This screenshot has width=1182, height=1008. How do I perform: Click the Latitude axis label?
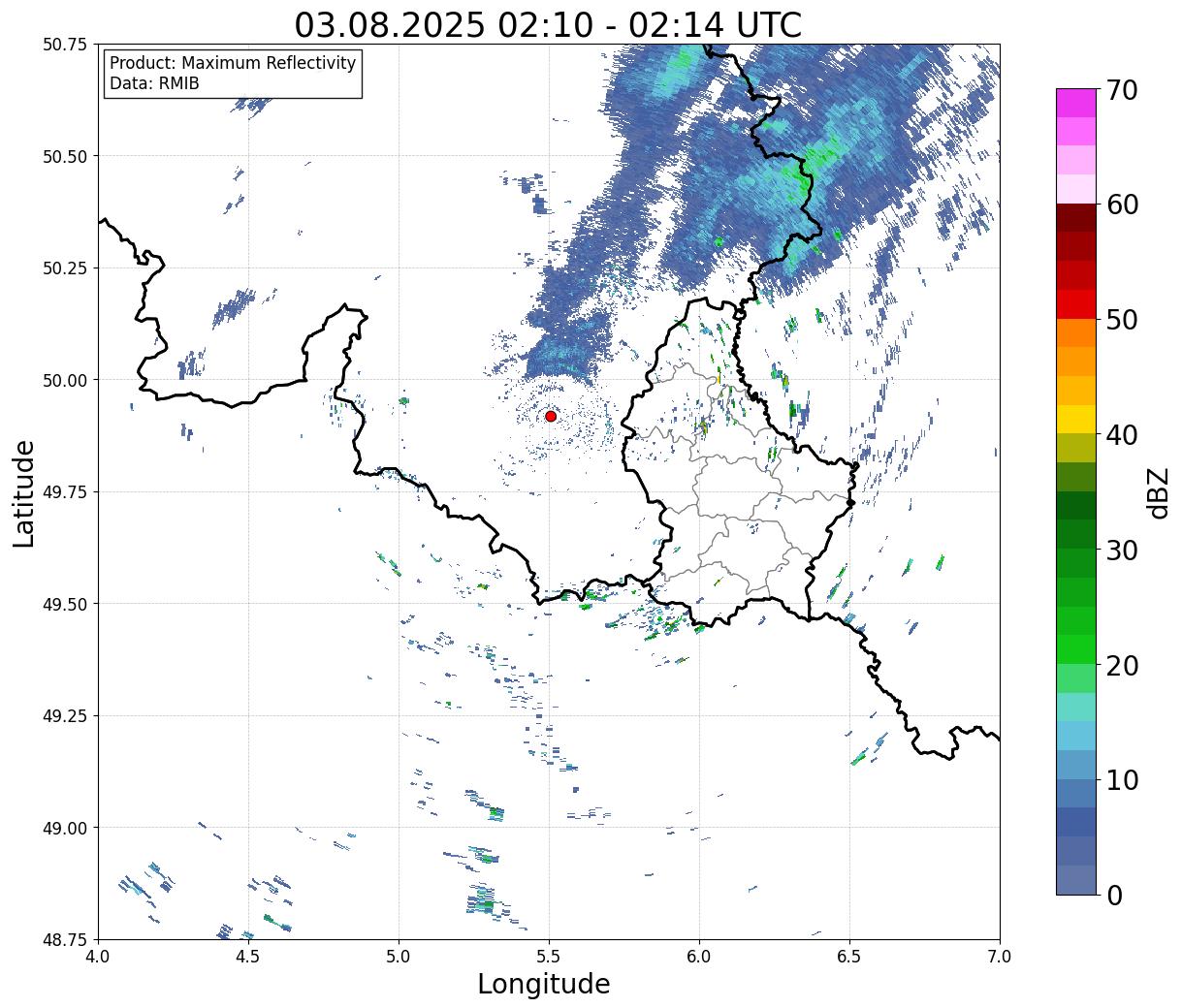[24, 492]
